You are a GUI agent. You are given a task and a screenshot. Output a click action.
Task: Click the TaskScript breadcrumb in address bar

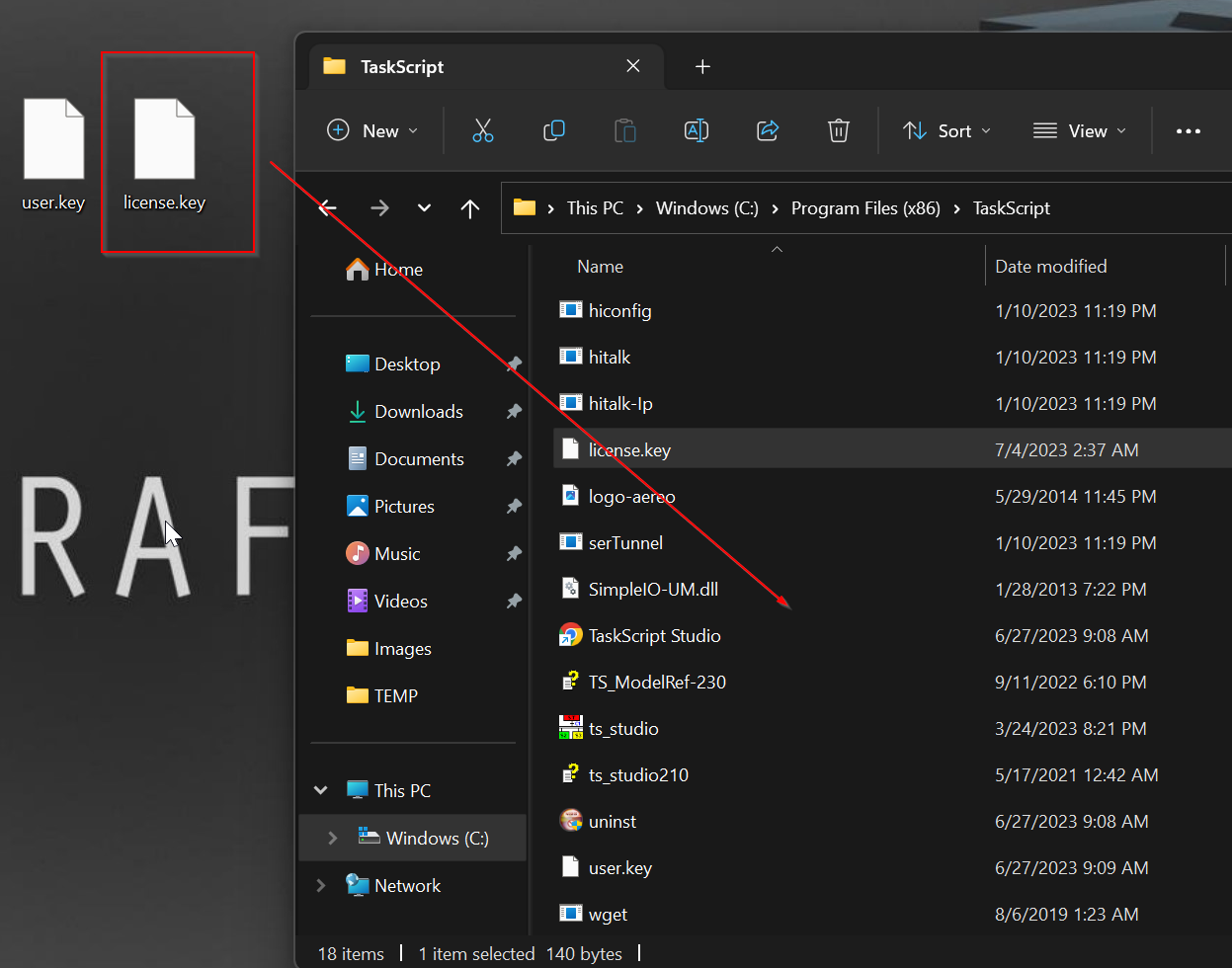(1012, 208)
